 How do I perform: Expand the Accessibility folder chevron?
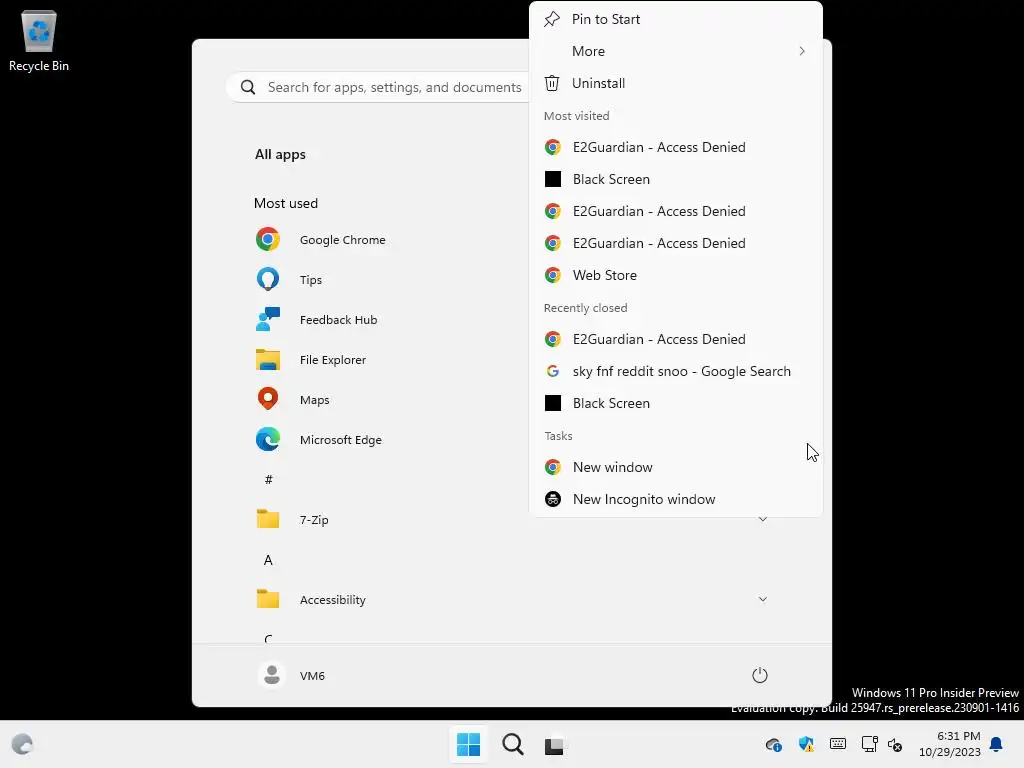(762, 600)
